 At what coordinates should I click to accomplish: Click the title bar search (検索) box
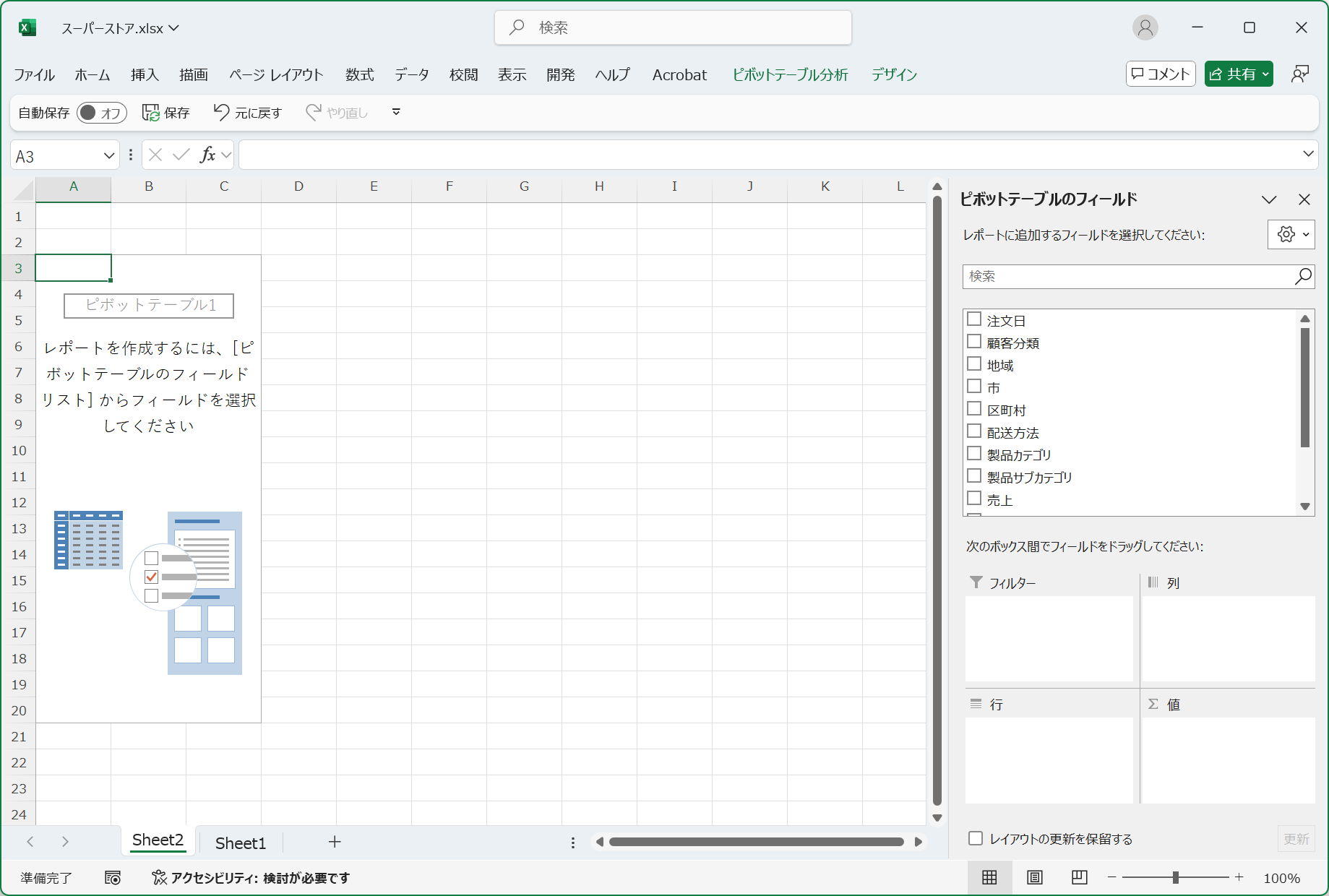pos(673,27)
